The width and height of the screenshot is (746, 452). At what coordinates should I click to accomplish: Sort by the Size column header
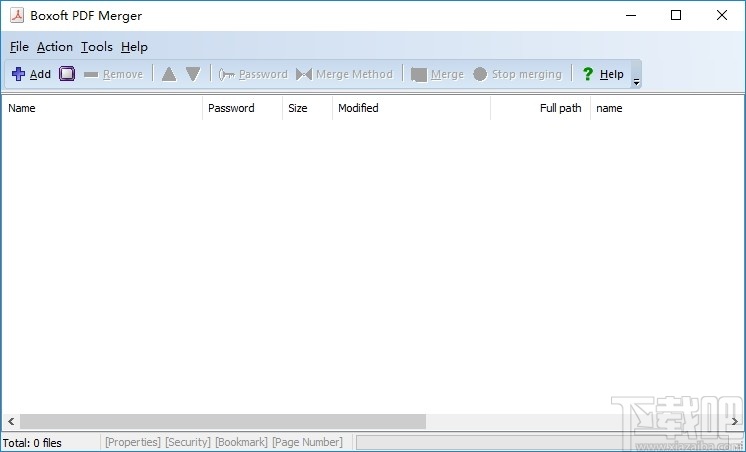pyautogui.click(x=307, y=108)
